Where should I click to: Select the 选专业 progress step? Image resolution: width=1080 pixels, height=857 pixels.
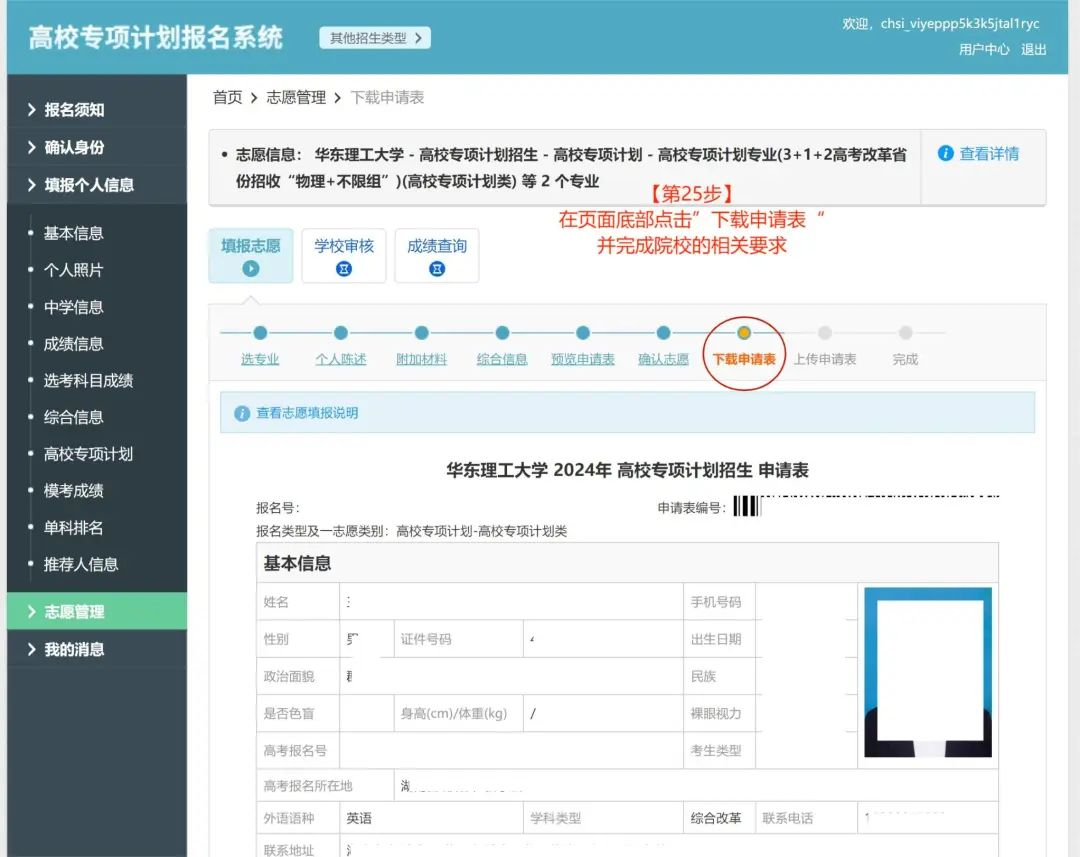[x=260, y=359]
